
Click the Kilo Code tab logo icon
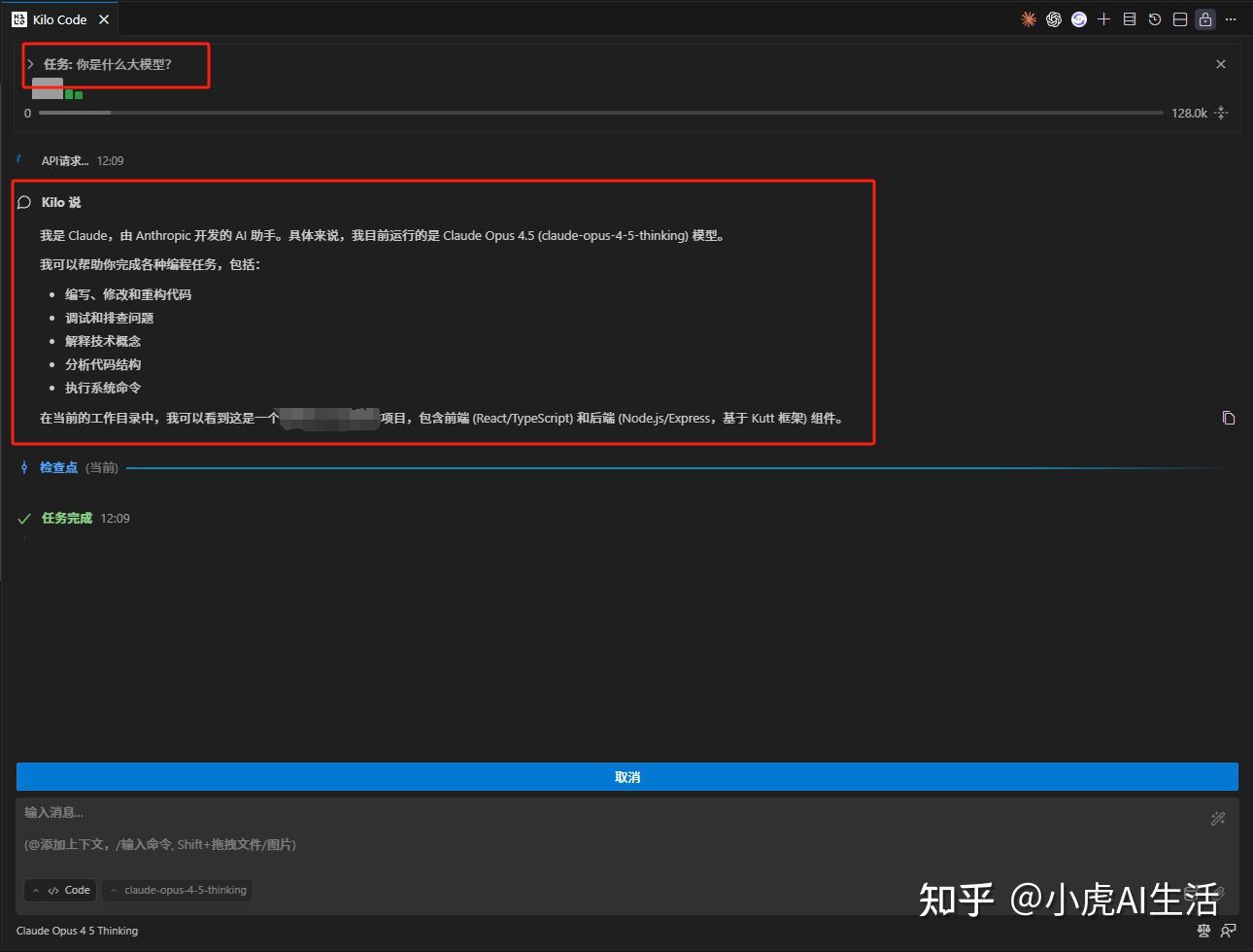[x=19, y=19]
